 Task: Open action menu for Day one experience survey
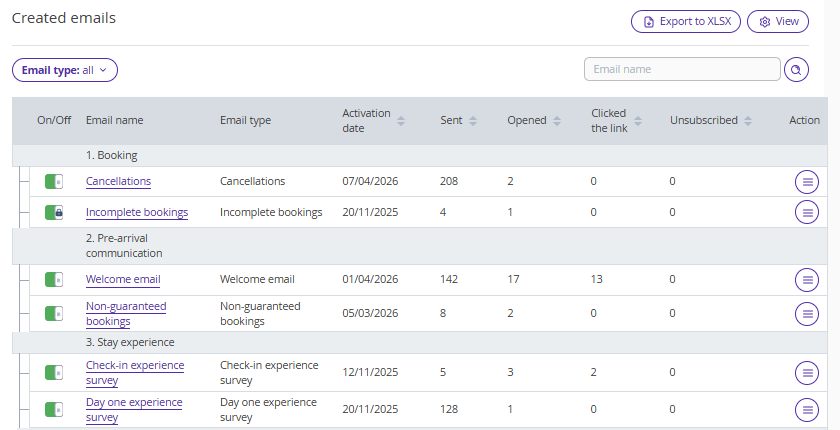click(806, 409)
